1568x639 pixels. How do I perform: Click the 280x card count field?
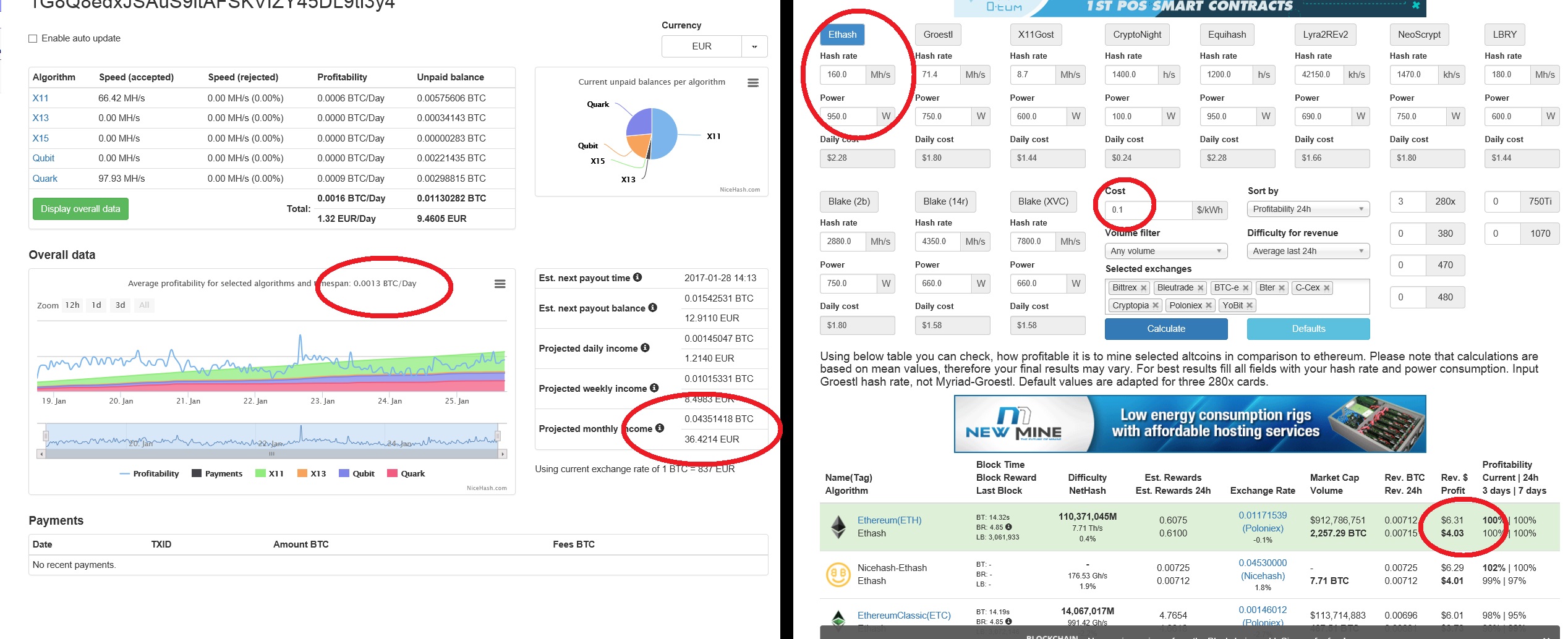1408,201
